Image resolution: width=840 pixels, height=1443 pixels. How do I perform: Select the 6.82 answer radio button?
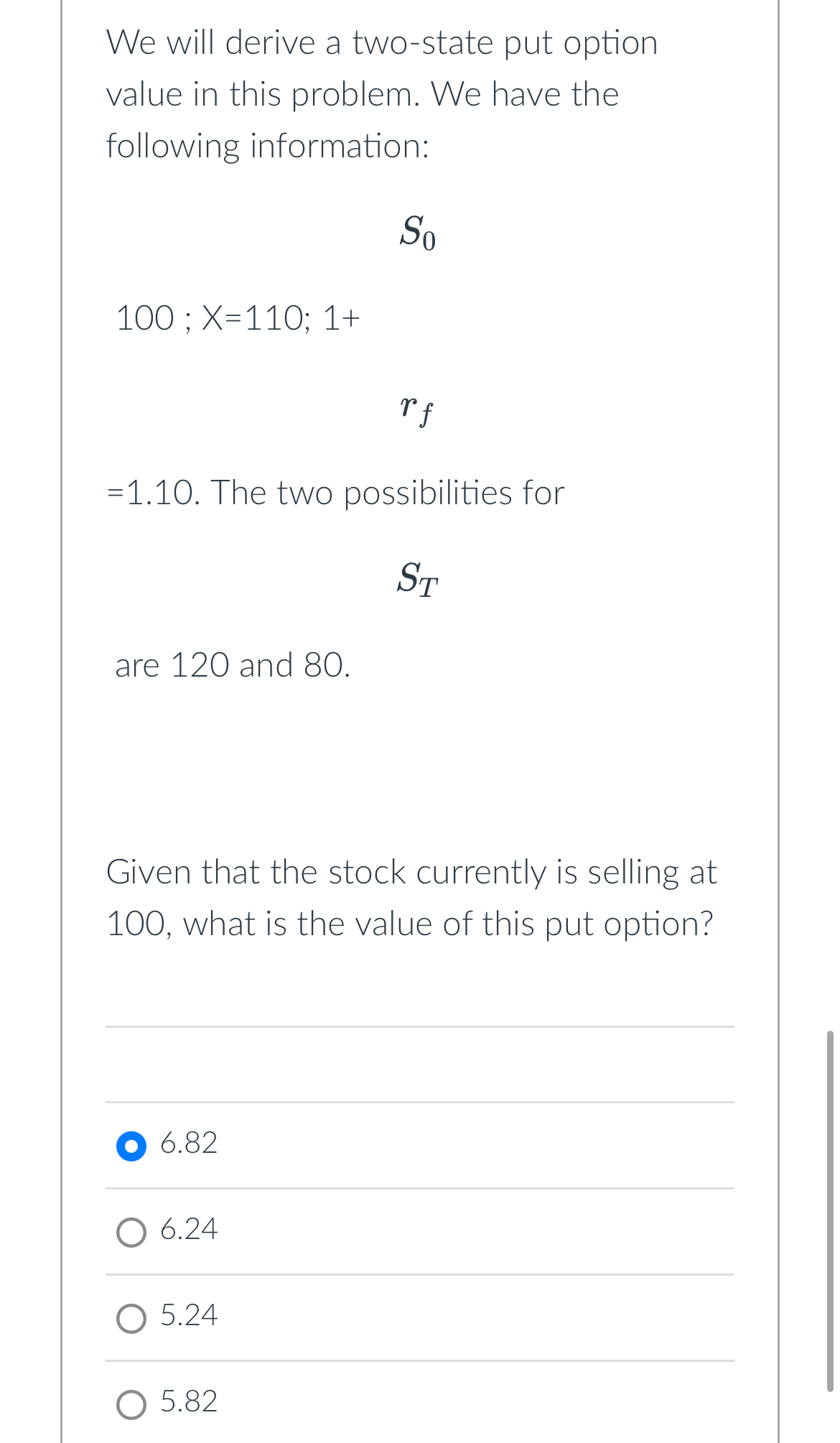click(131, 1145)
